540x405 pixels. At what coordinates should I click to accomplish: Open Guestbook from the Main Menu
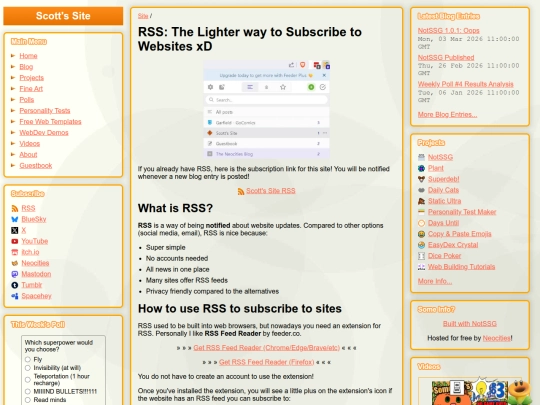coord(36,166)
